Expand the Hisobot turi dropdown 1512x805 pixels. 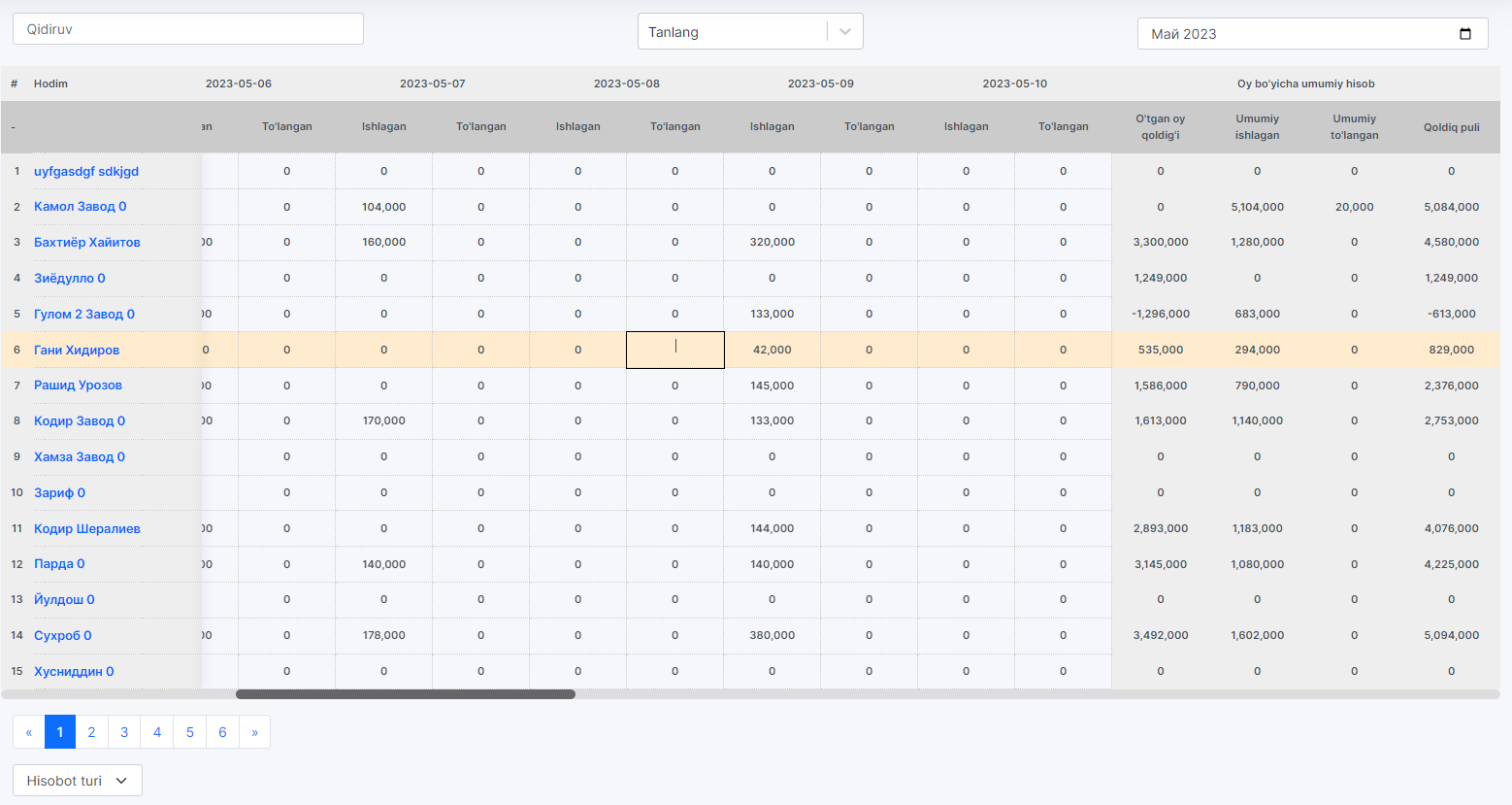coord(78,781)
